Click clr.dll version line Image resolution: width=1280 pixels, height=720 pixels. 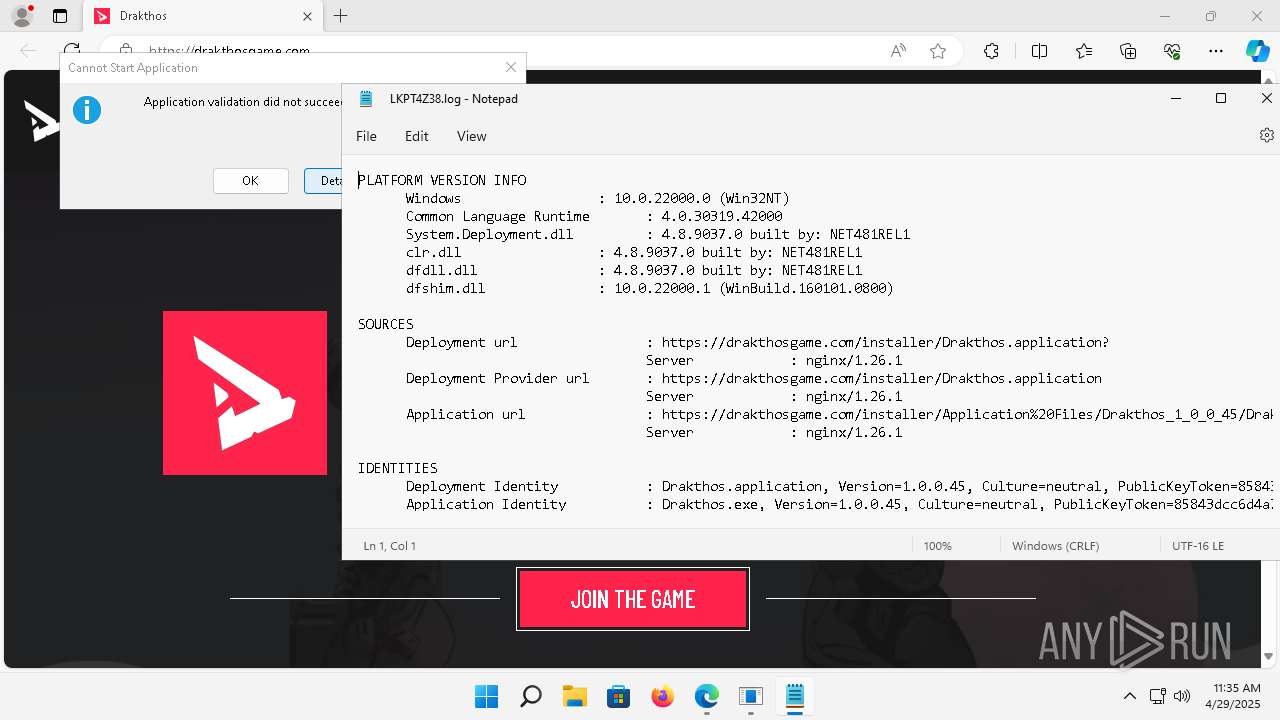634,252
